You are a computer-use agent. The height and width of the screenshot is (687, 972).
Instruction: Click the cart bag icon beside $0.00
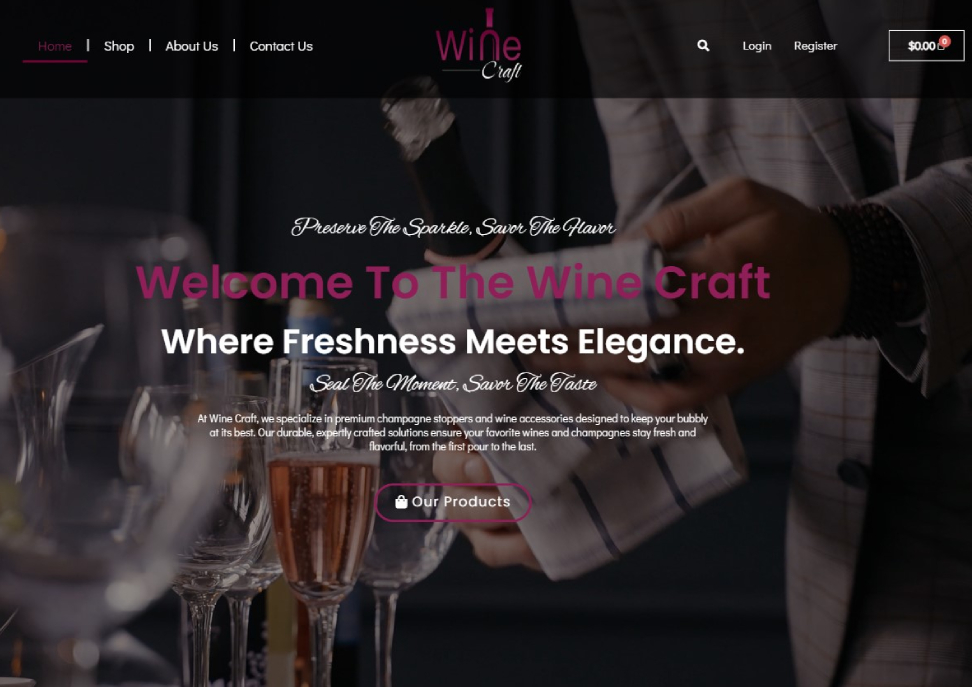(x=940, y=47)
